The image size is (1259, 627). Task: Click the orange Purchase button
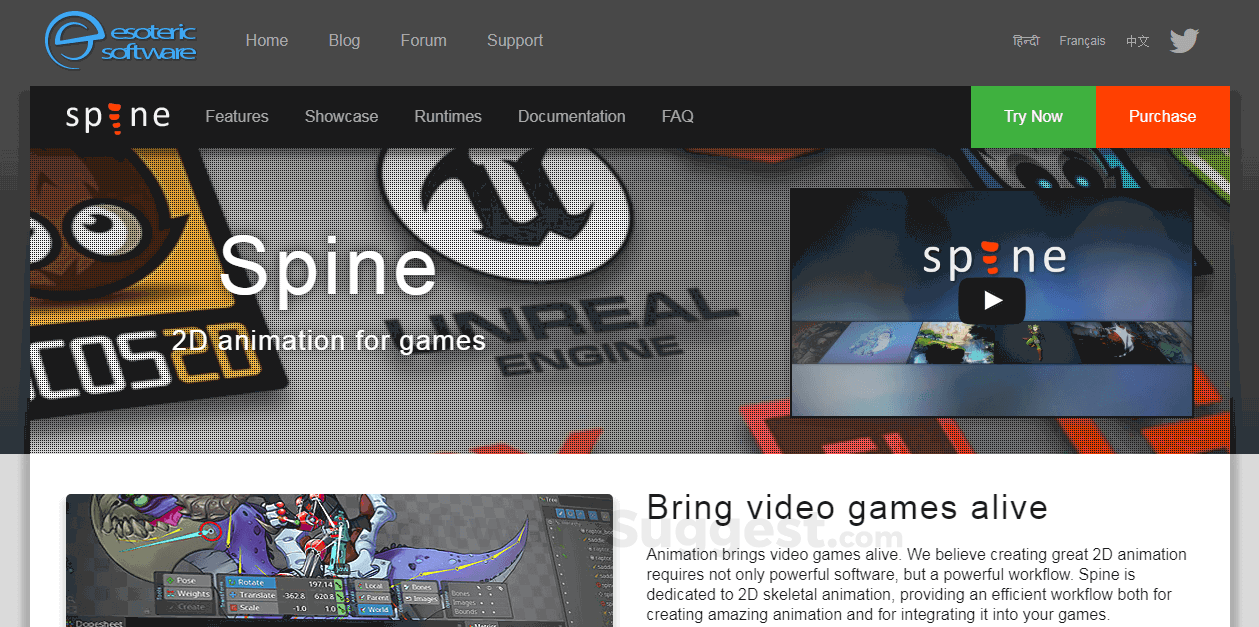click(1163, 117)
